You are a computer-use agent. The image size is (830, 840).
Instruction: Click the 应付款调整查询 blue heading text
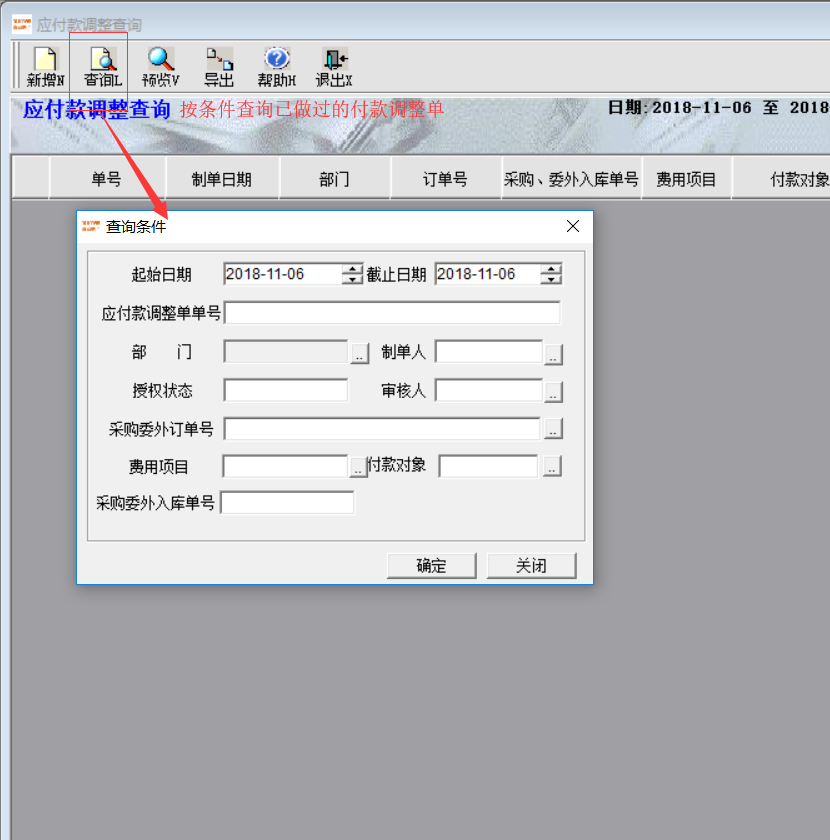pyautogui.click(x=96, y=110)
